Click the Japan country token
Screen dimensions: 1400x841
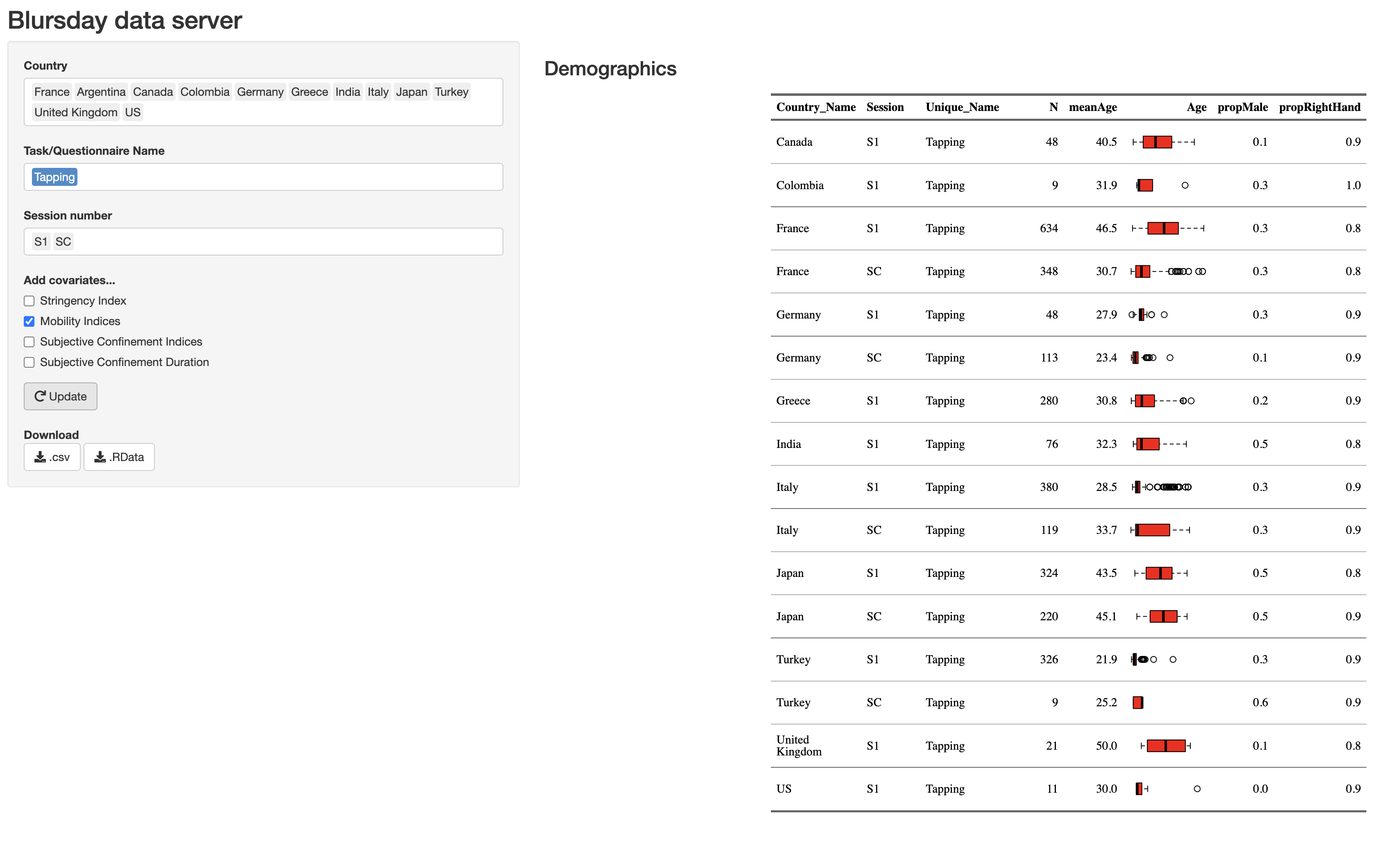coord(412,91)
